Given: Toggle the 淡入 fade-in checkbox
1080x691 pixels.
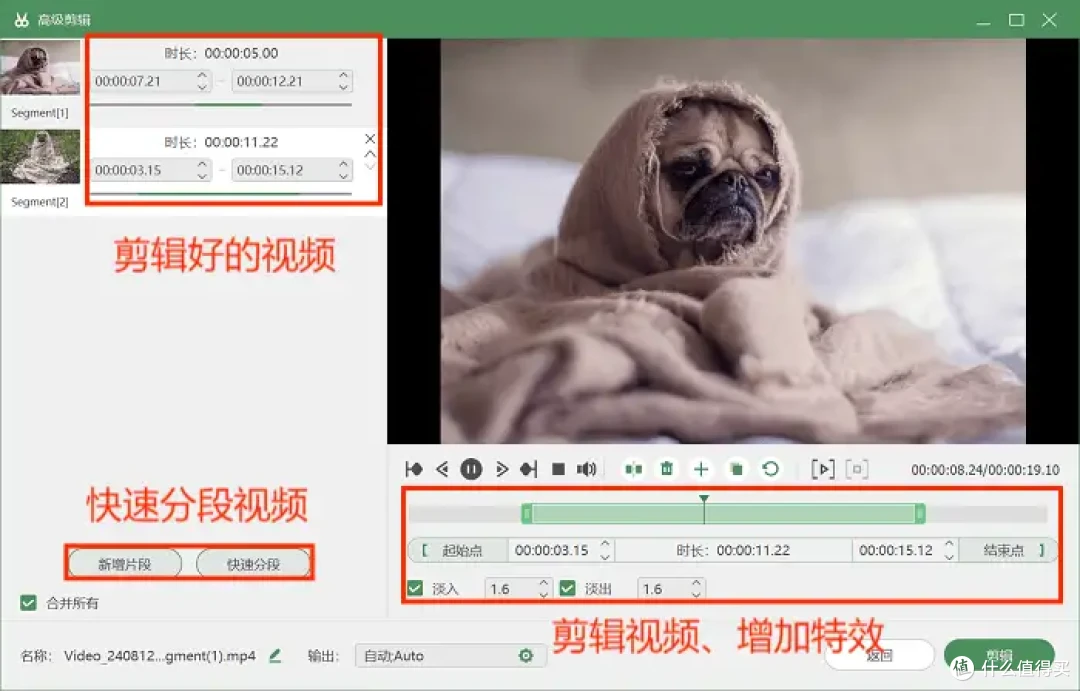Looking at the screenshot, I should click(x=415, y=588).
